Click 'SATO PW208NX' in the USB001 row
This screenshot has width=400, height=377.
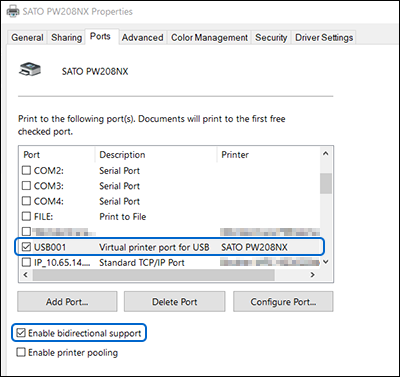coord(254,247)
